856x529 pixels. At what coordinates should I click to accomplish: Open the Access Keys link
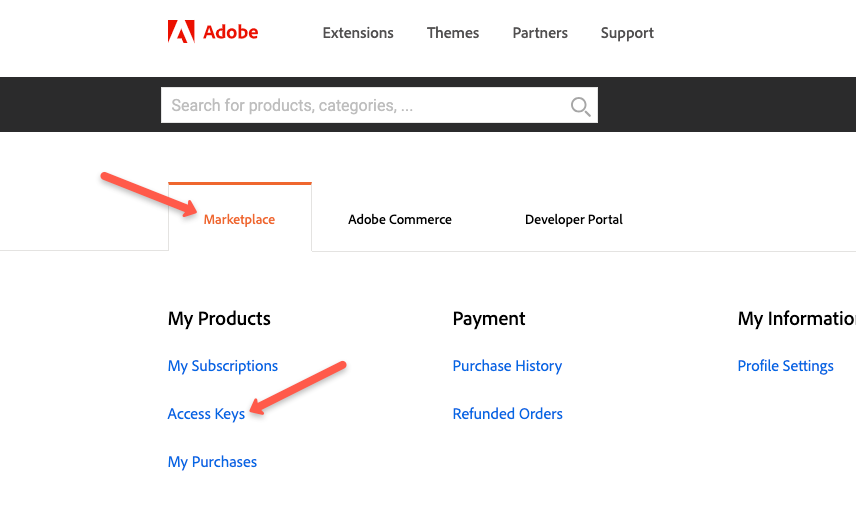pyautogui.click(x=206, y=414)
